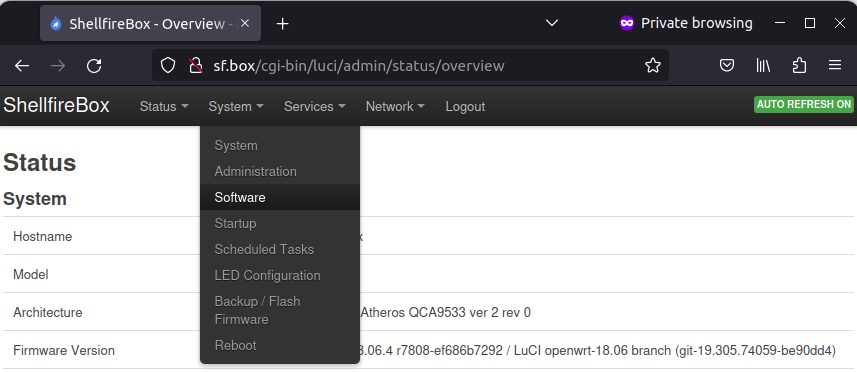The image size is (857, 372).
Task: Open the library bookmarks icon
Action: 763,66
